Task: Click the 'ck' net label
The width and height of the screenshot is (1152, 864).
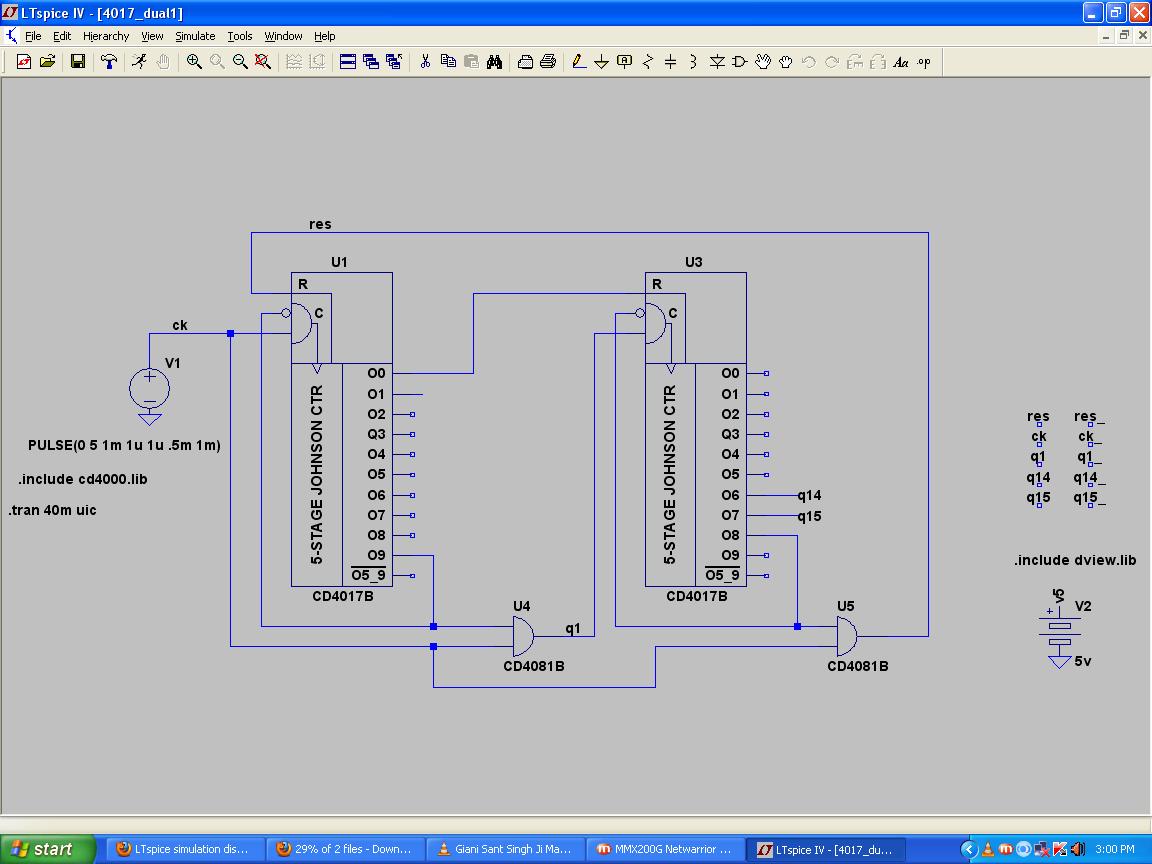Action: click(180, 325)
